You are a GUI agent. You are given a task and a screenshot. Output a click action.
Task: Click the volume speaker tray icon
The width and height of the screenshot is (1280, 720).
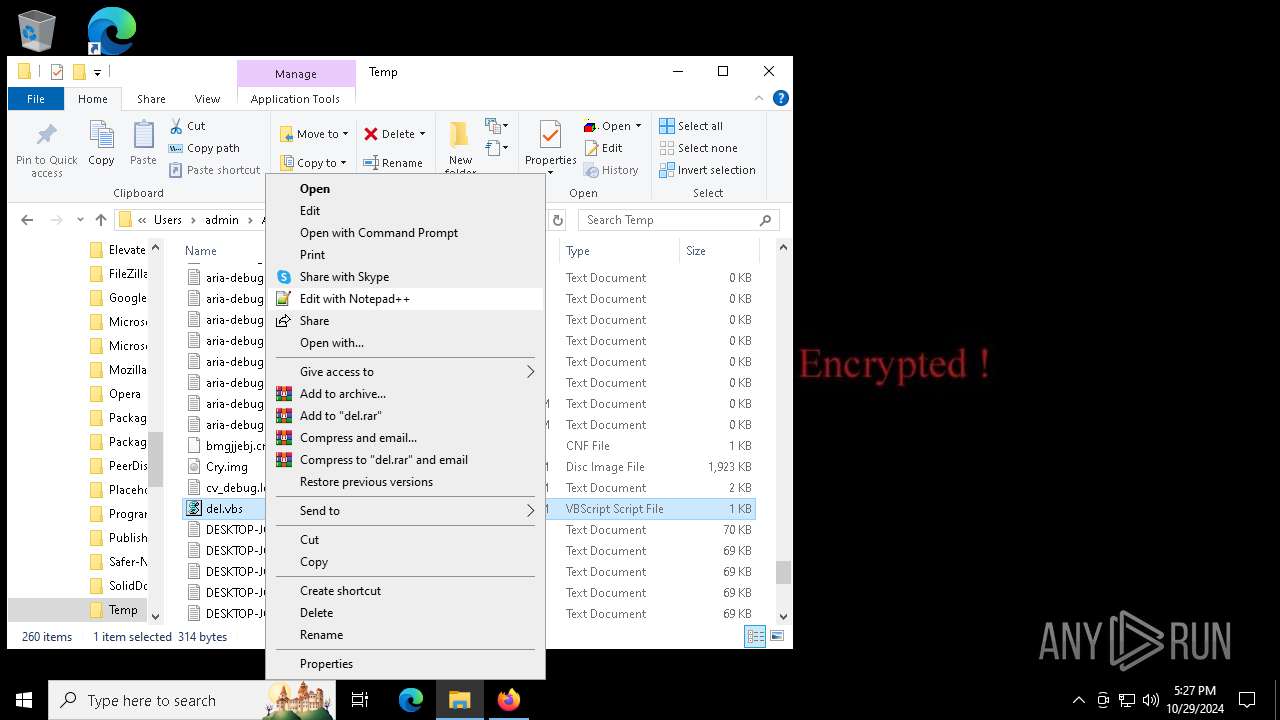point(1150,700)
